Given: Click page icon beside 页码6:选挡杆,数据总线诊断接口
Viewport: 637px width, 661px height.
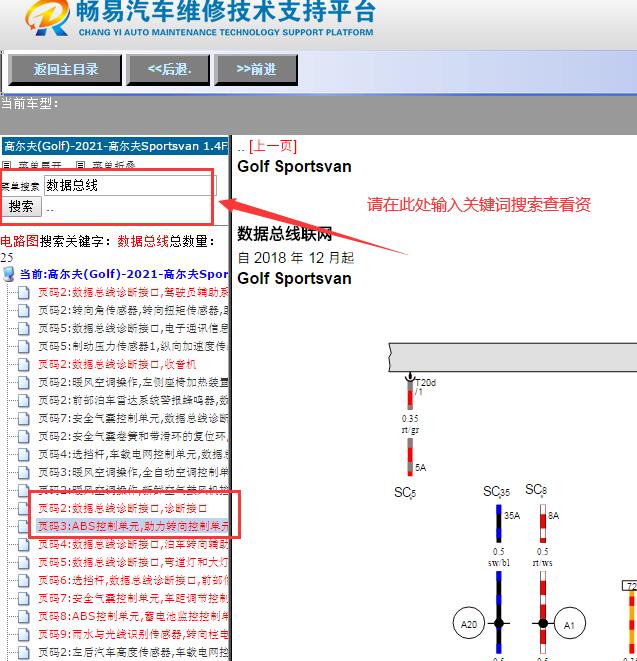Looking at the screenshot, I should click(24, 580).
